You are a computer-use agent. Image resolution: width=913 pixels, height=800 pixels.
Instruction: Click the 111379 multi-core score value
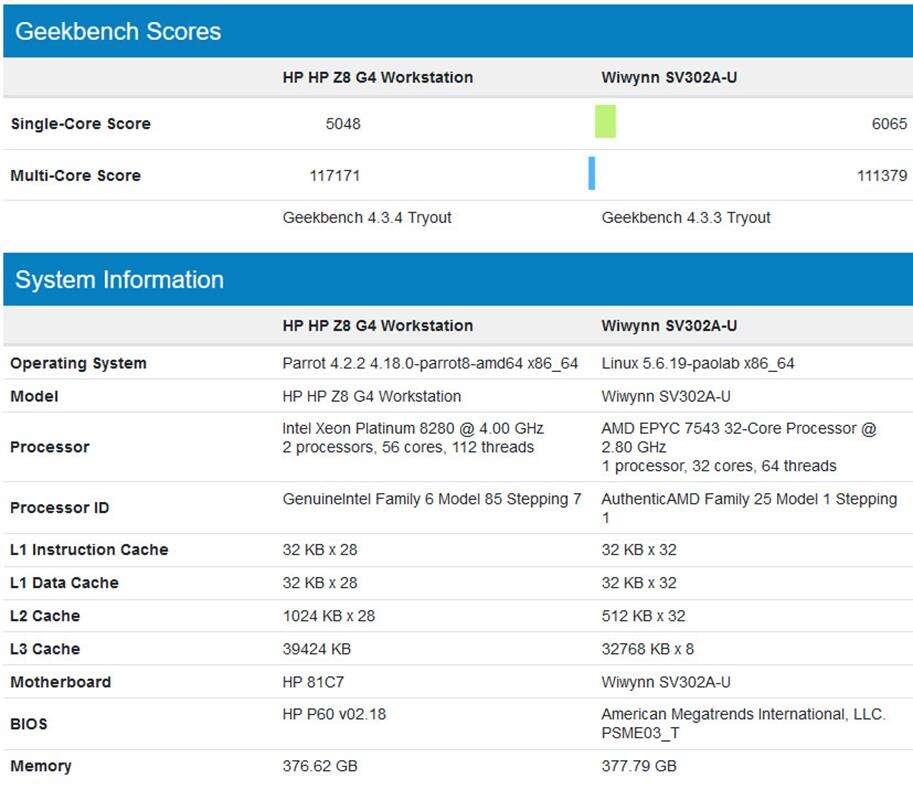click(x=882, y=176)
